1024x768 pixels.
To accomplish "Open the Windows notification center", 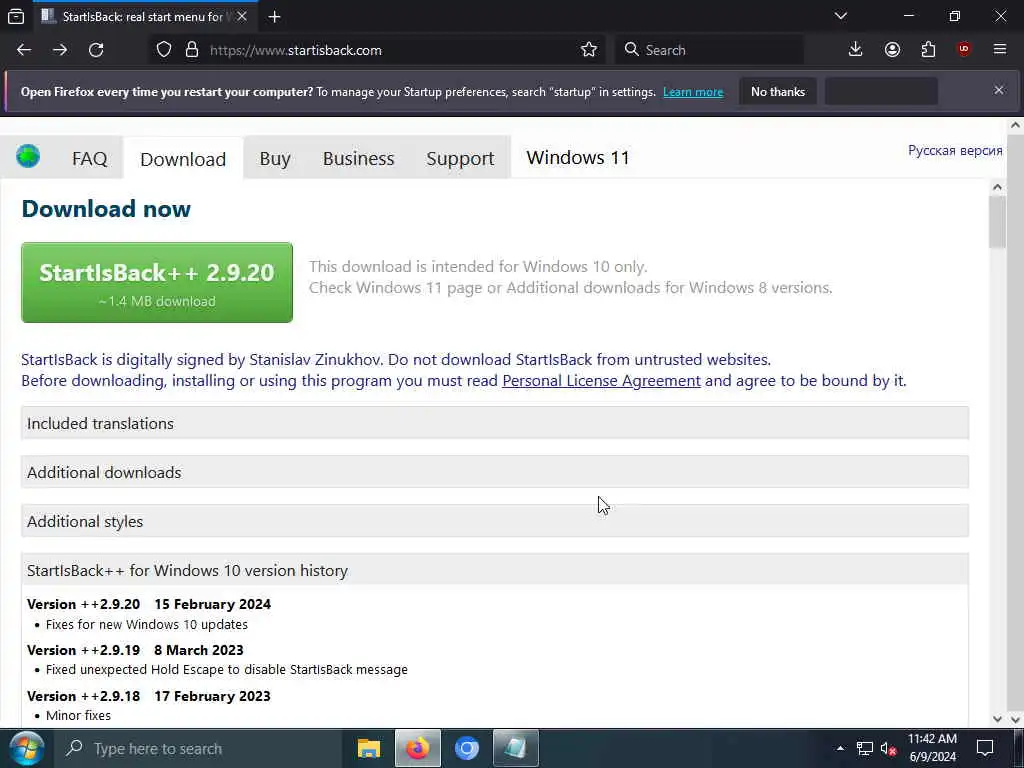I will [985, 748].
